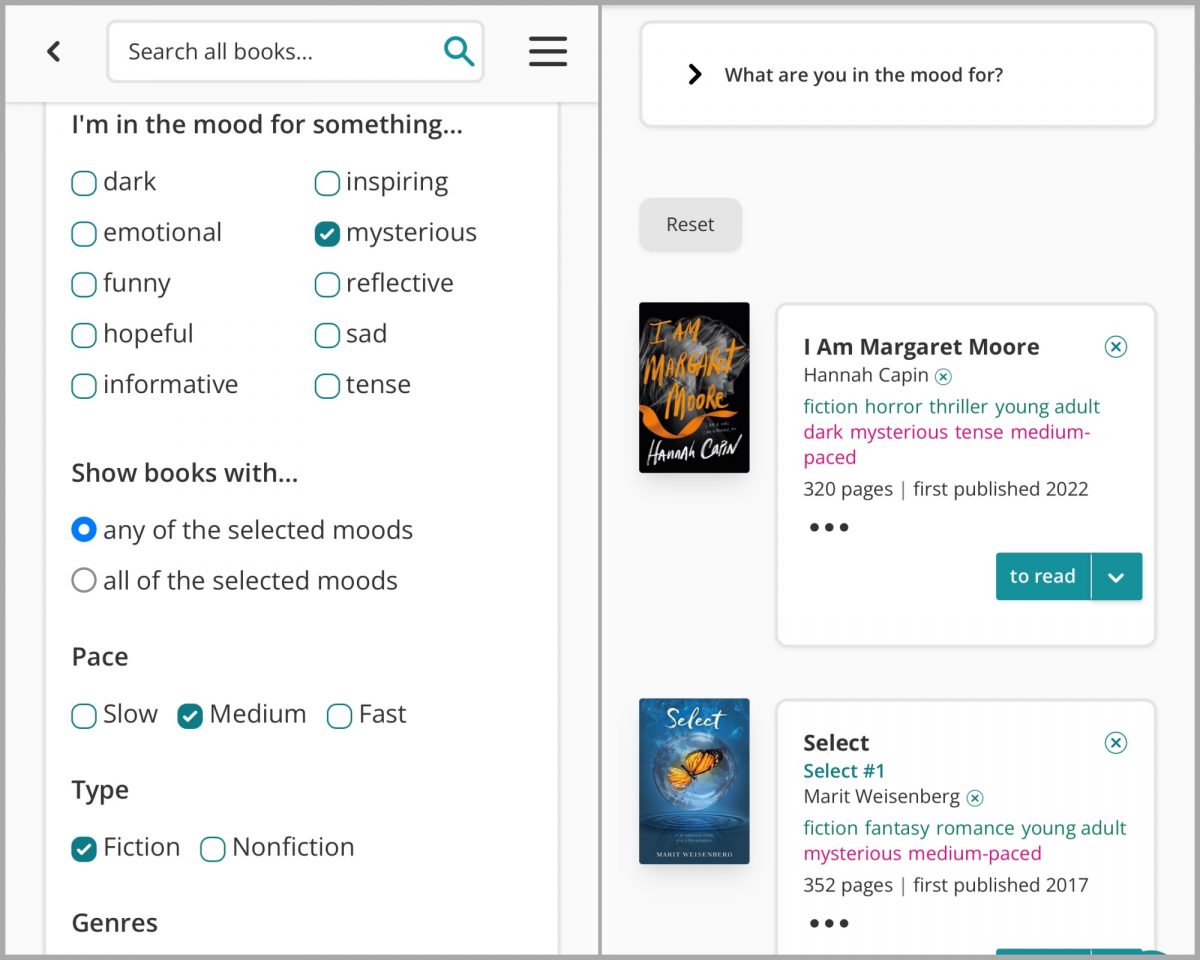Screen dimensions: 1200x960
Task: Click the back arrow icon
Action: tap(54, 51)
